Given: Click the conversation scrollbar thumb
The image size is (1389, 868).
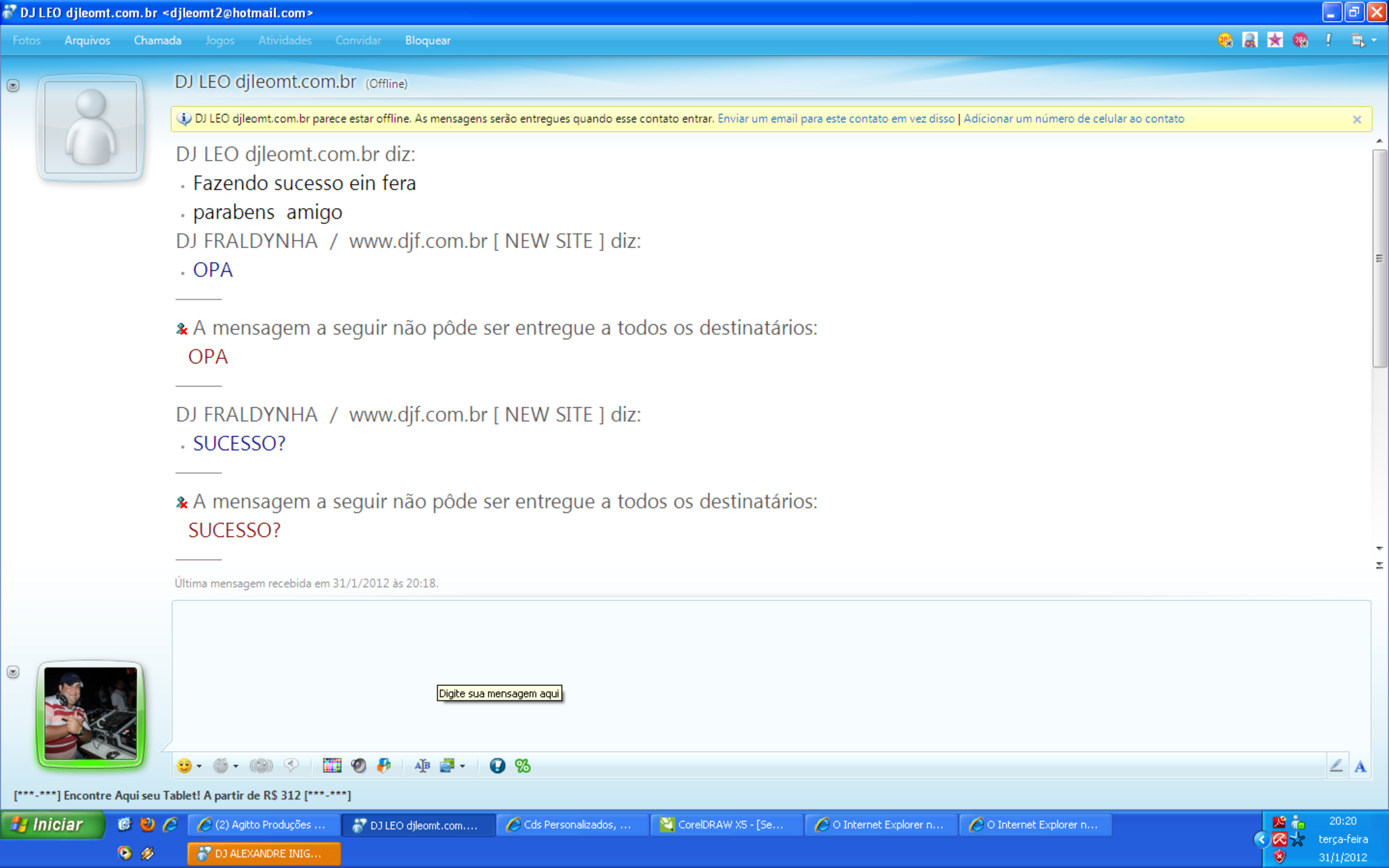Looking at the screenshot, I should pos(1379,258).
